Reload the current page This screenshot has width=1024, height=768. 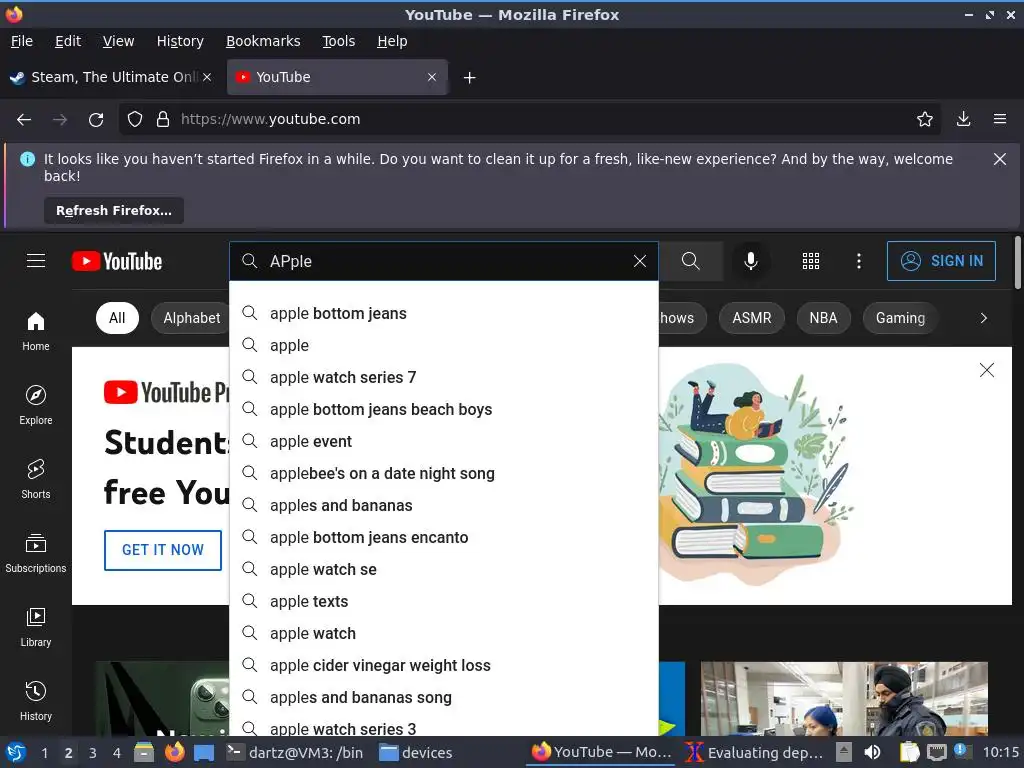pyautogui.click(x=96, y=120)
